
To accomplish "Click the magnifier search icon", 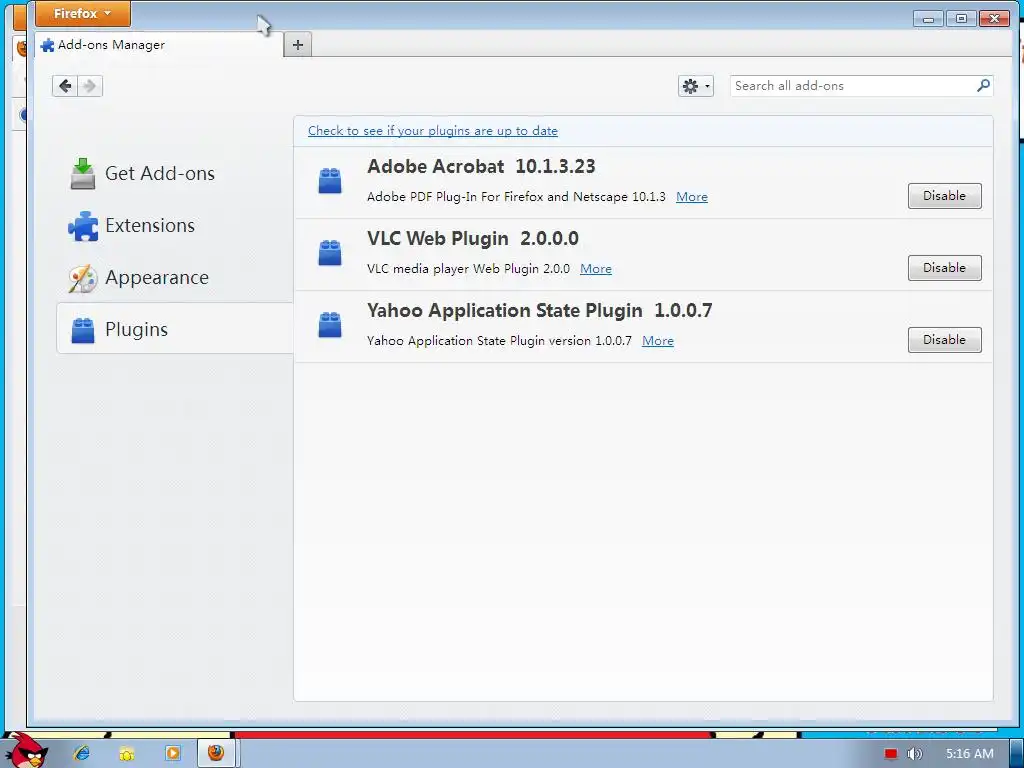I will pyautogui.click(x=983, y=86).
